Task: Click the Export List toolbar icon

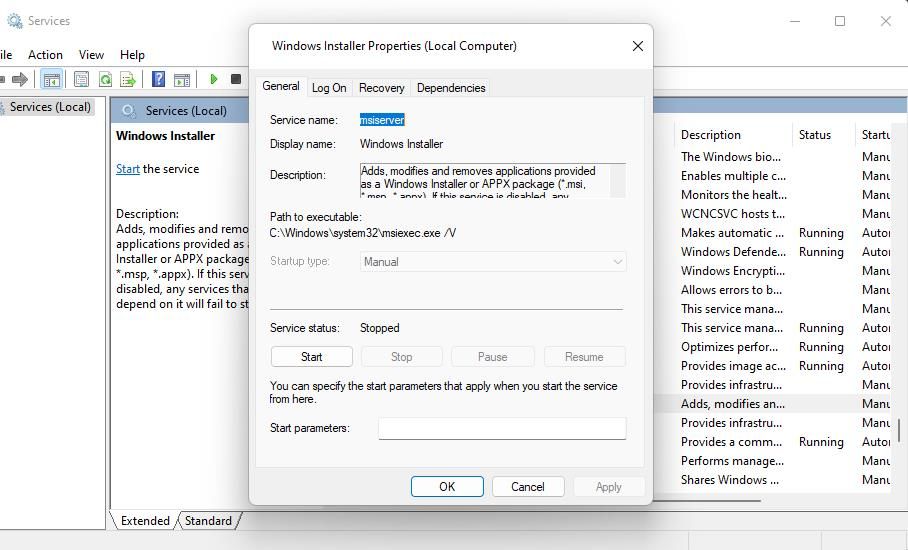Action: [x=127, y=79]
